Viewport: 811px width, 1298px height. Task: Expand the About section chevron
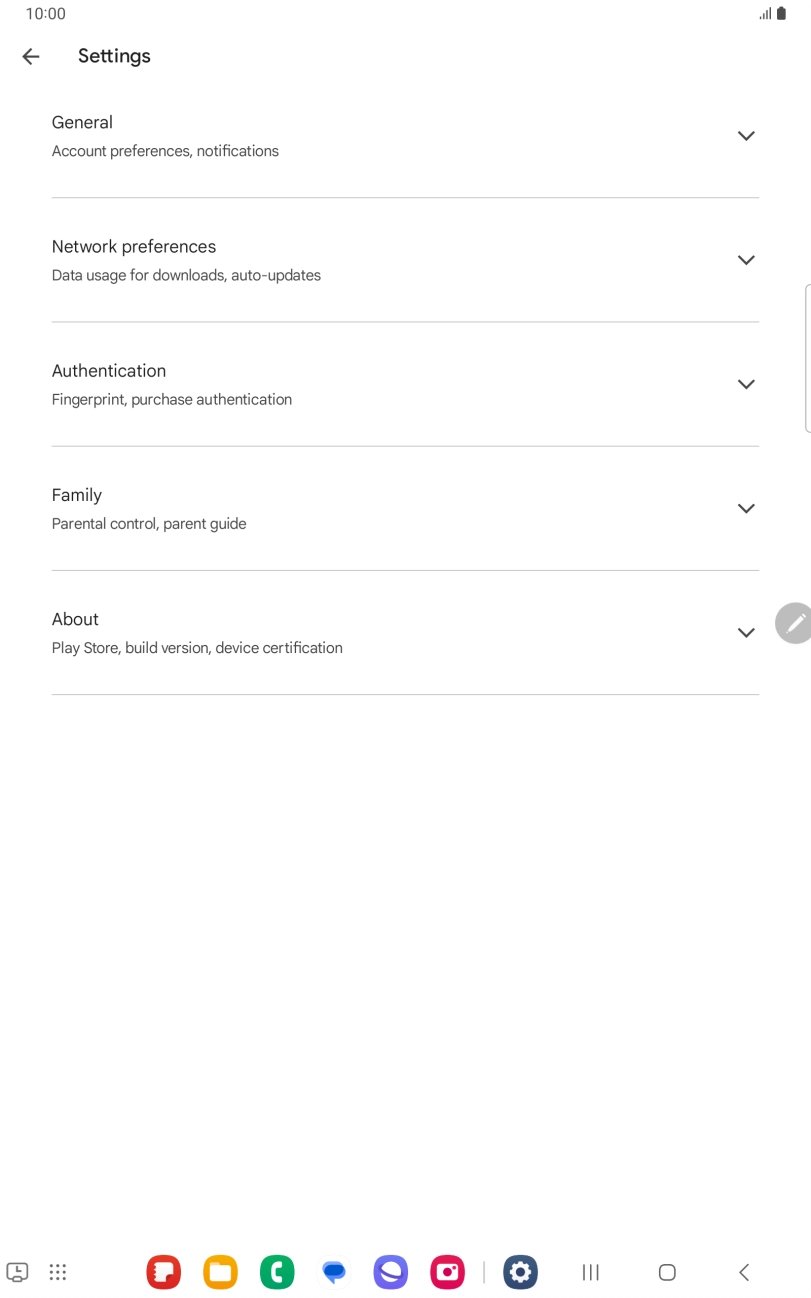coord(746,632)
